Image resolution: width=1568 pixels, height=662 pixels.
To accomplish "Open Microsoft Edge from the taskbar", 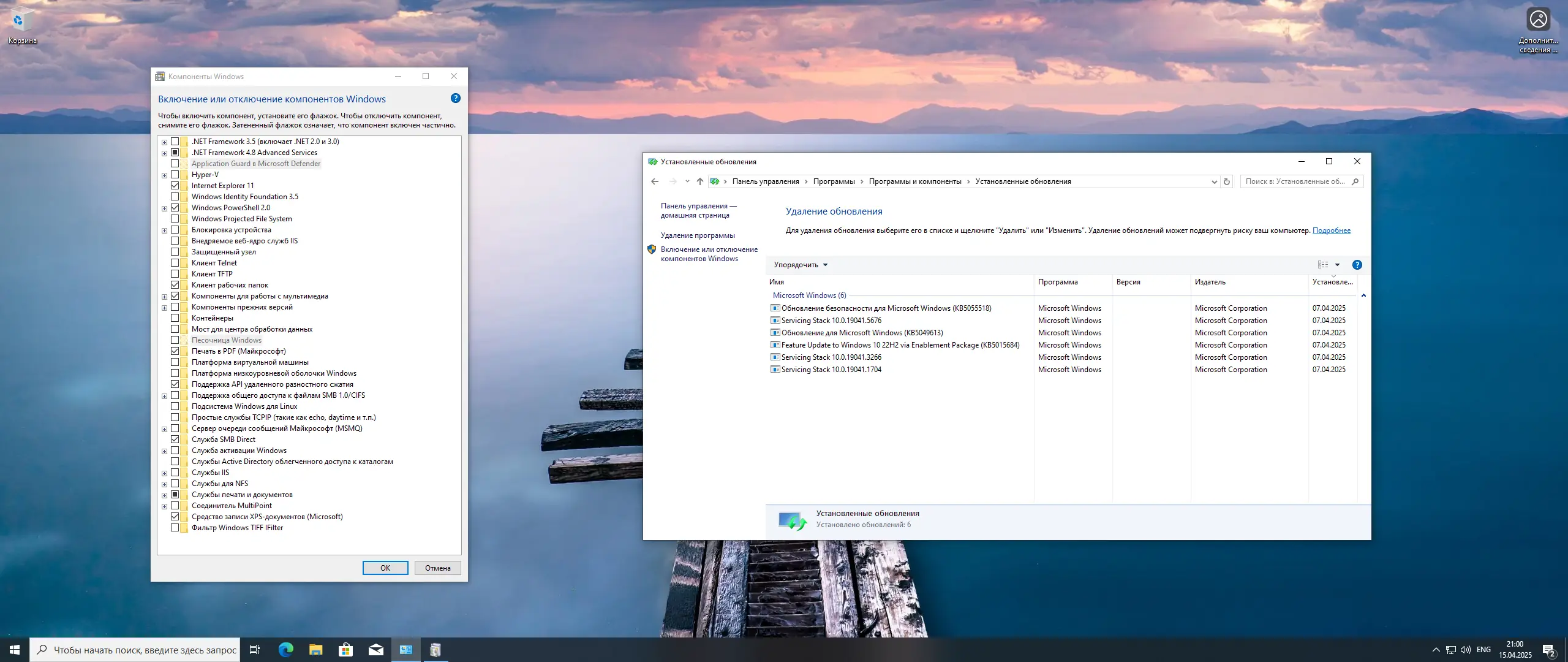I will pos(285,650).
